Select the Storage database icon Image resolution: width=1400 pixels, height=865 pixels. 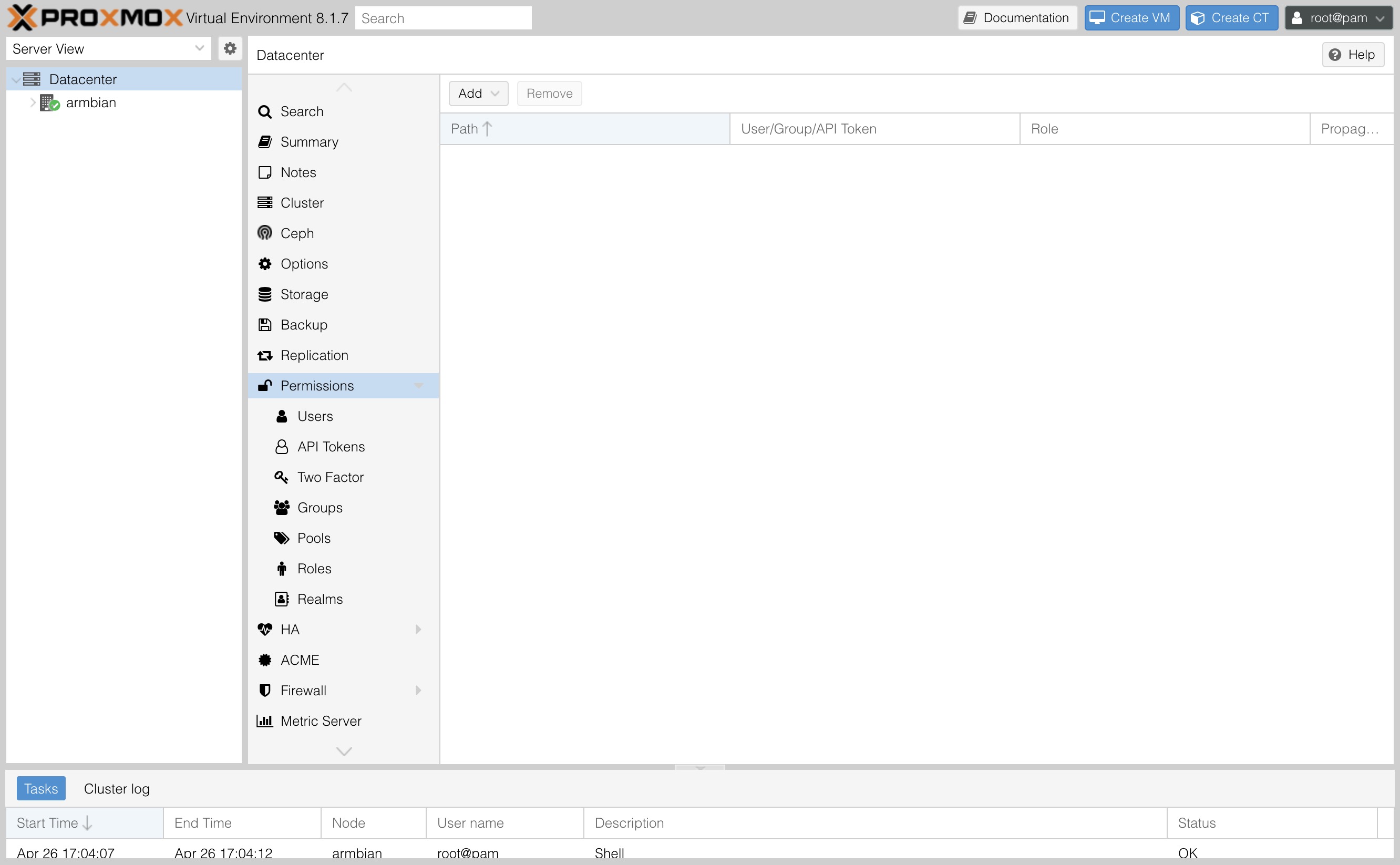click(265, 294)
